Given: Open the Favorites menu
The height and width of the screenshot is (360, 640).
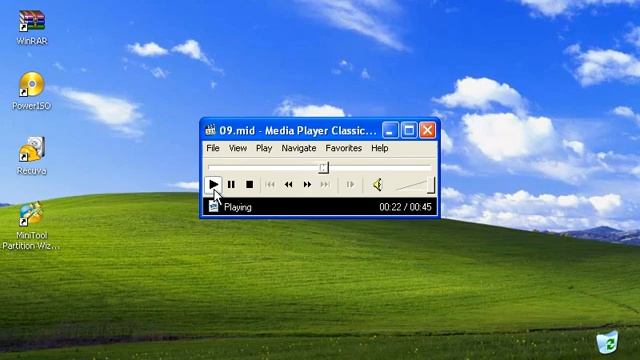Looking at the screenshot, I should [x=343, y=148].
